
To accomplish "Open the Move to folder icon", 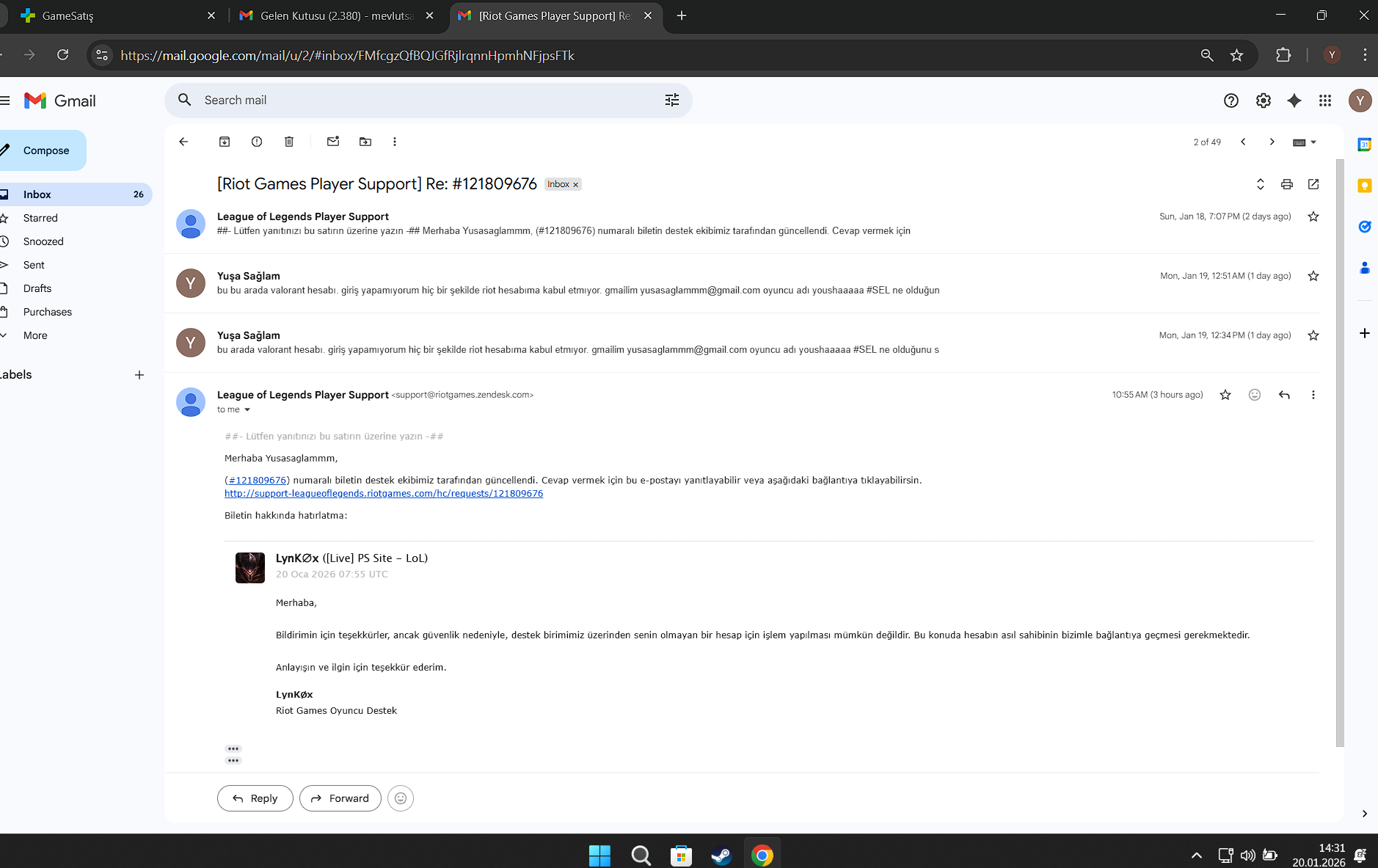I will pos(365,142).
